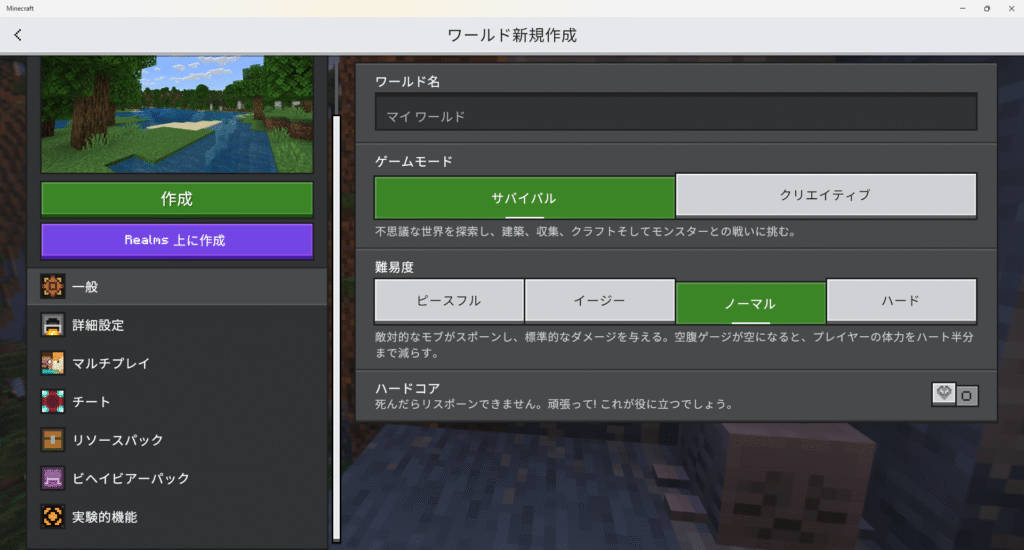The image size is (1024, 550).
Task: Select サバイバル game mode
Action: tap(524, 197)
